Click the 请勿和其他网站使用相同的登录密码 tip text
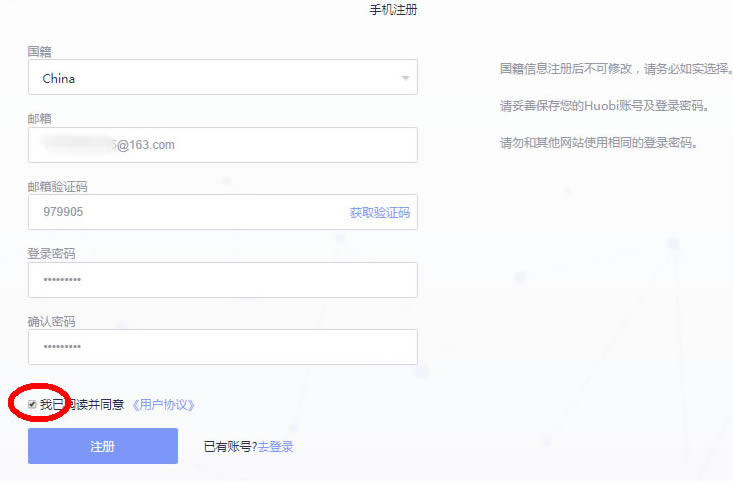The image size is (733, 483). click(598, 142)
